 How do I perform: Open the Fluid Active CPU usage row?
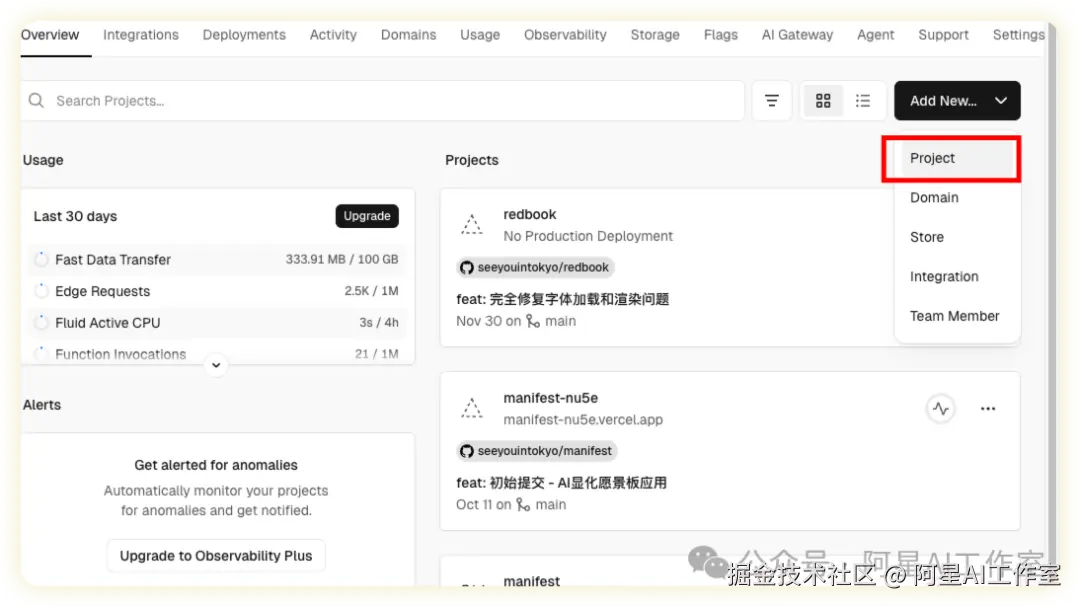point(217,322)
